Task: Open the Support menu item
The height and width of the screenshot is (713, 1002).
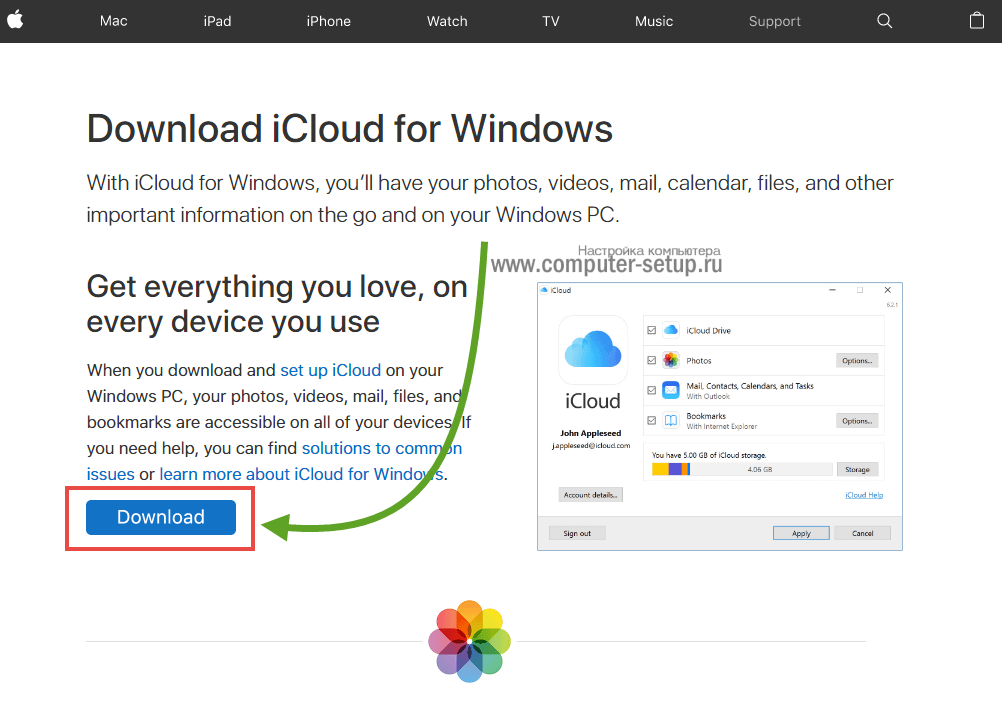Action: 774,21
